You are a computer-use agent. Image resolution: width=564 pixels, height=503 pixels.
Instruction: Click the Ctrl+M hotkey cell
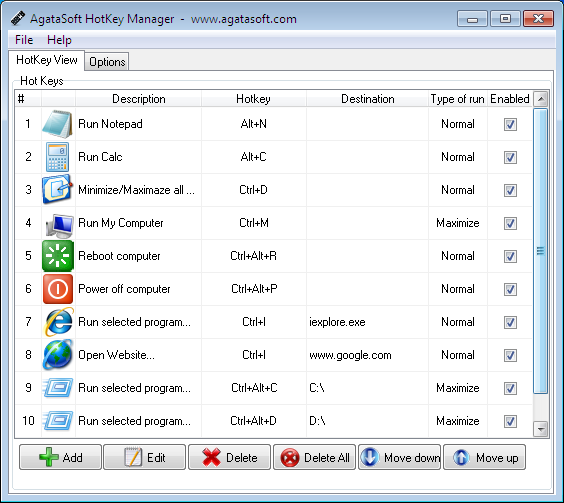[254, 223]
